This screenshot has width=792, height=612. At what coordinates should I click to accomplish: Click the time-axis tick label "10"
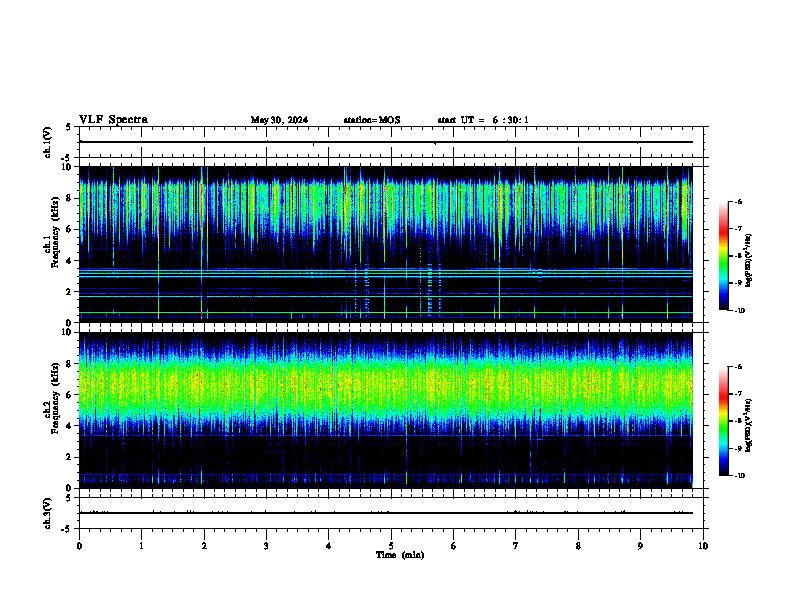coord(703,546)
